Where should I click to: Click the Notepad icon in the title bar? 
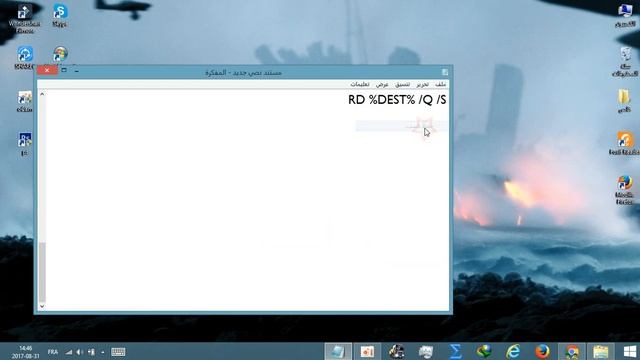click(x=445, y=72)
